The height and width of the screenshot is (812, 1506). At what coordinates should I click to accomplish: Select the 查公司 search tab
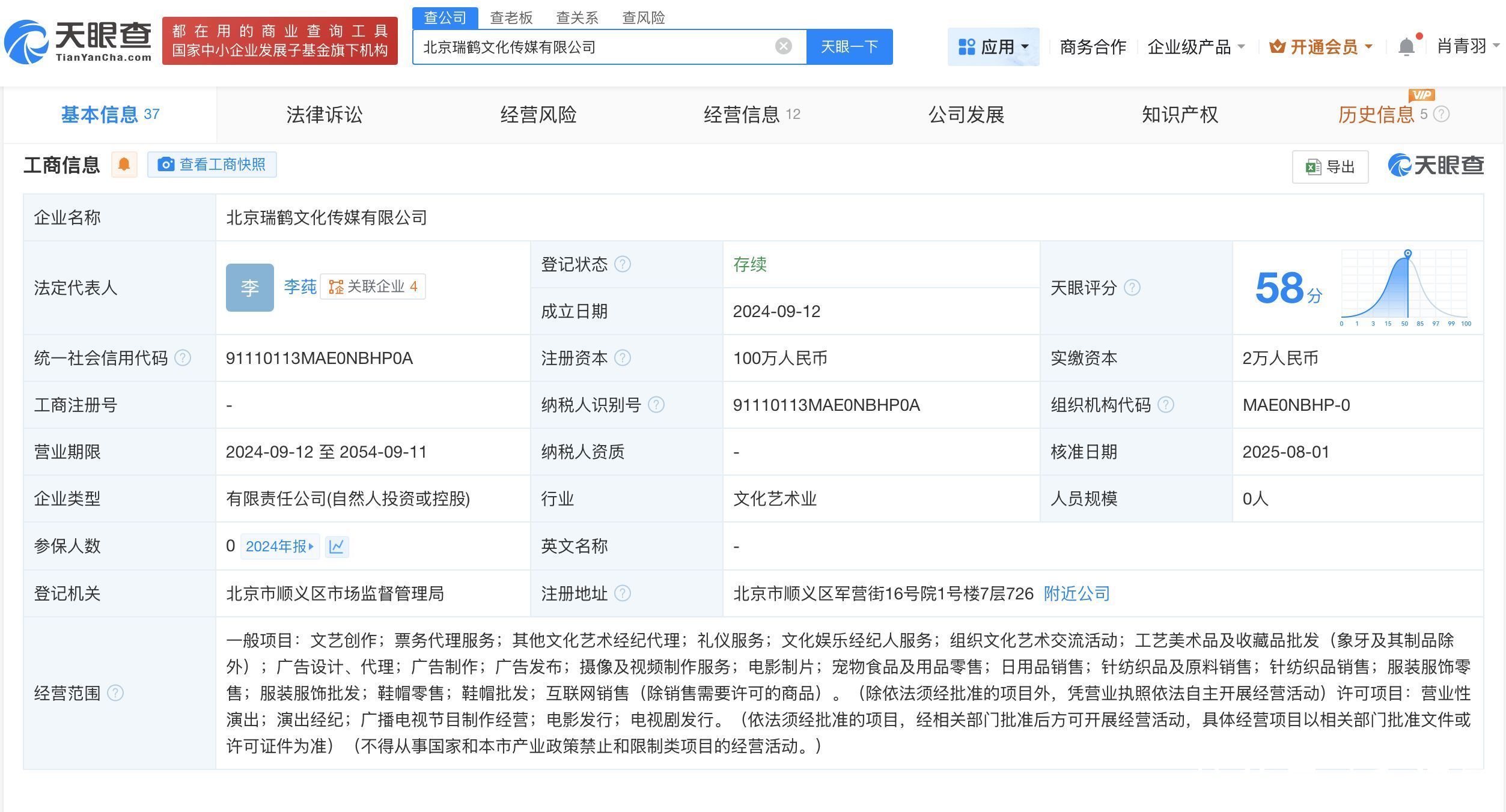tap(445, 17)
